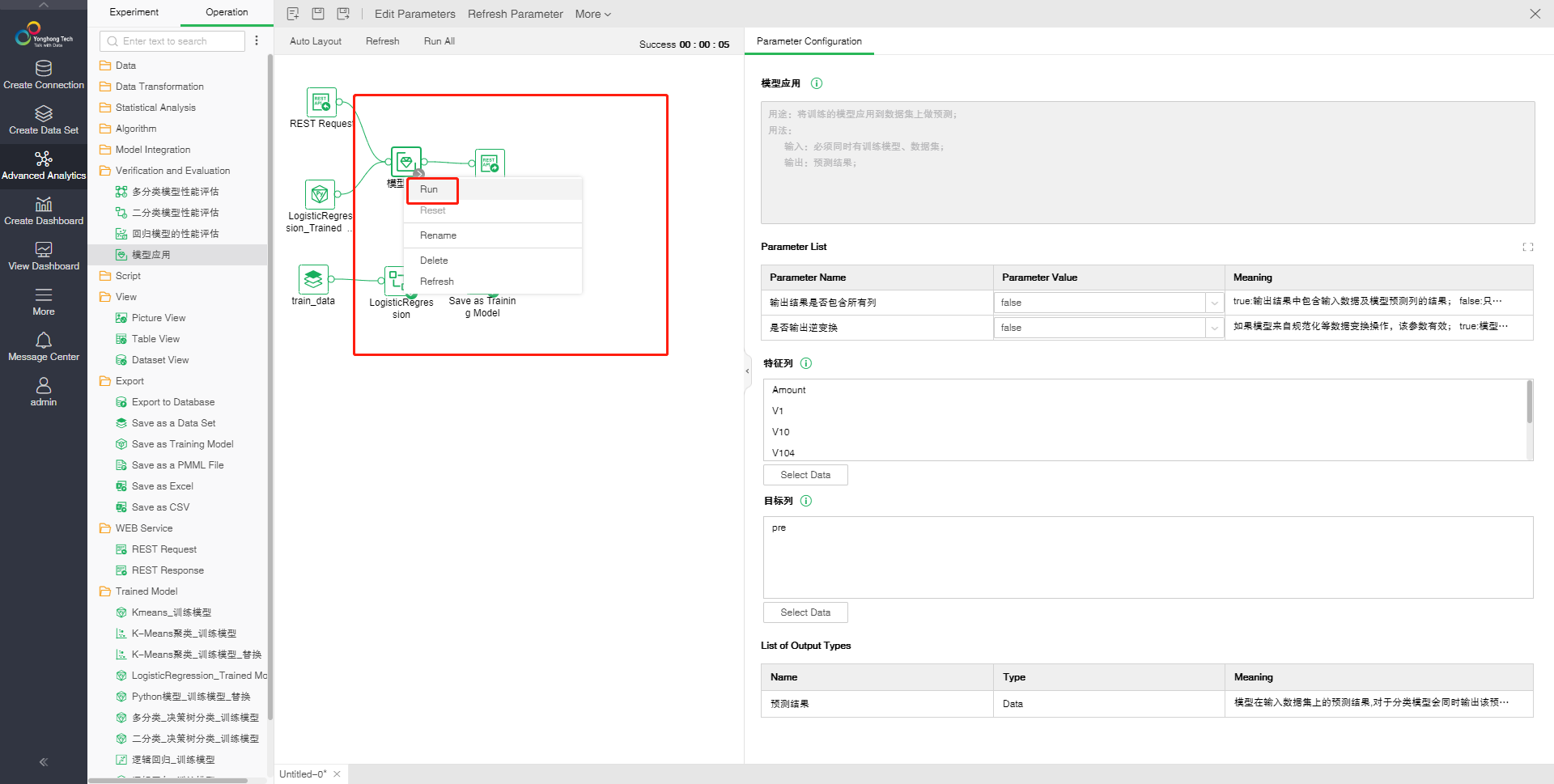Click the info icon next to 目标列
The width and height of the screenshot is (1554, 784).
[x=806, y=501]
